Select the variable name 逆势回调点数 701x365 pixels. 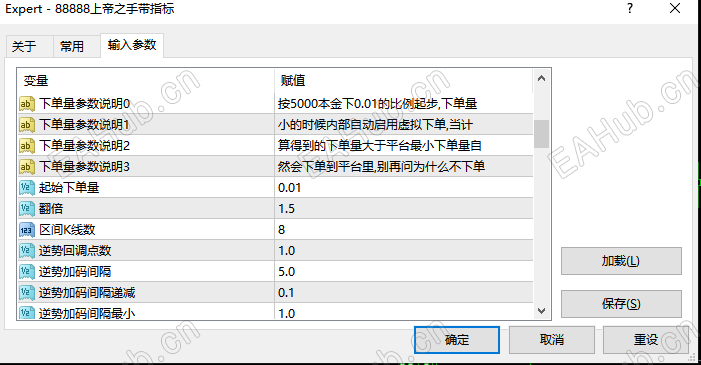coord(75,251)
